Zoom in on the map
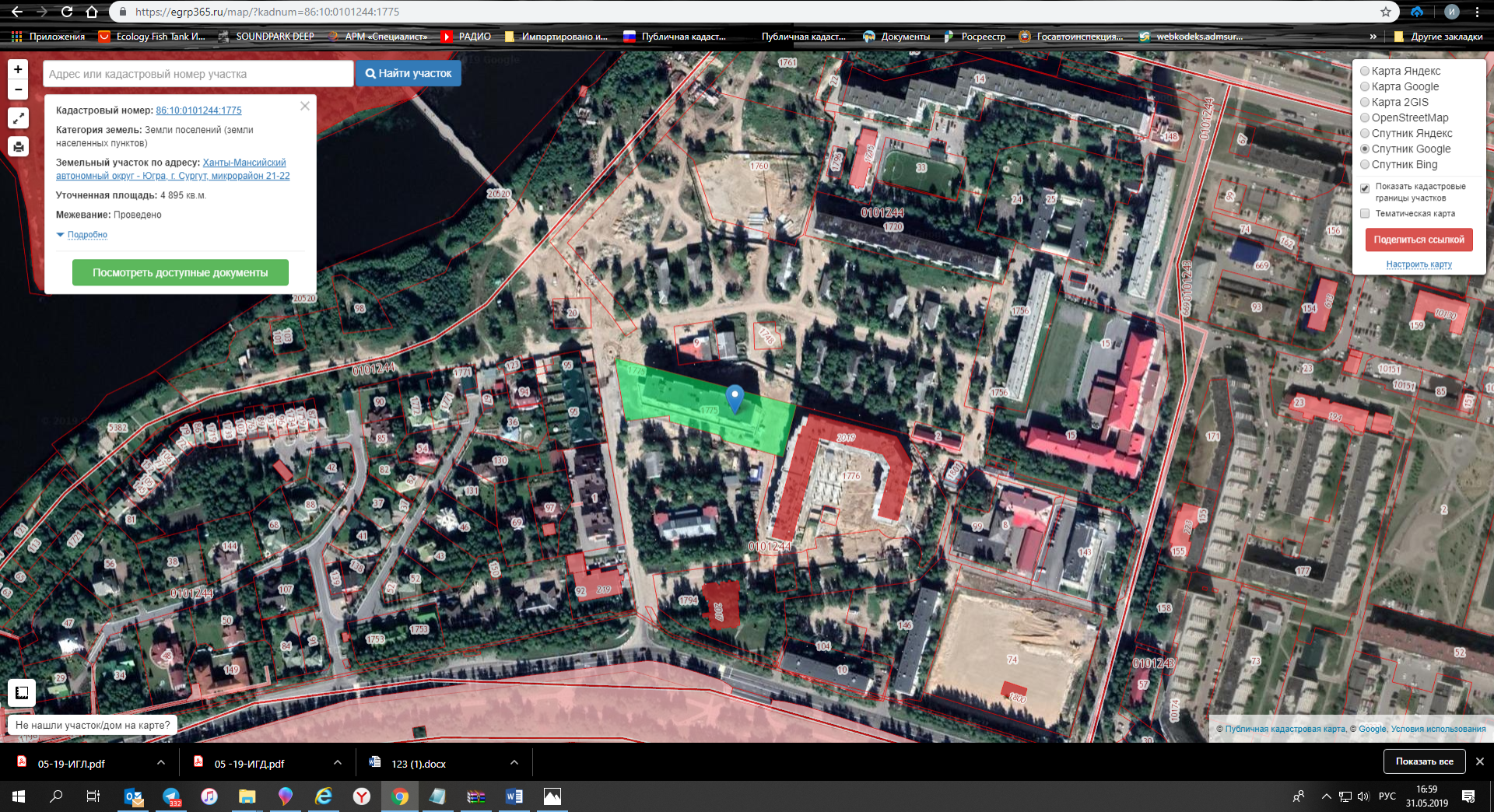The image size is (1494, 812). 18,69
